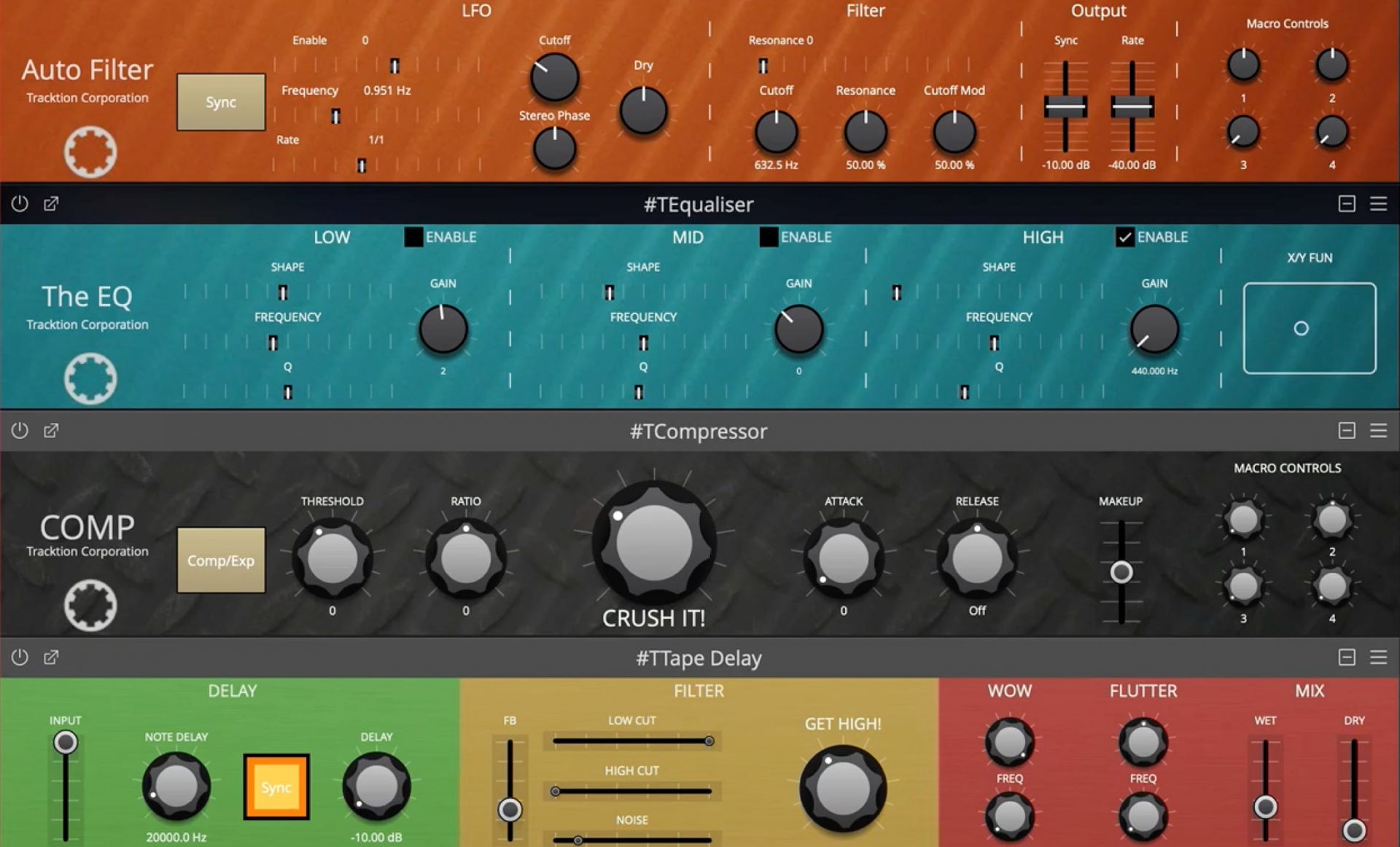Click the ATTACK knob in COMP
Screen dimensions: 1400x847
coord(844,559)
